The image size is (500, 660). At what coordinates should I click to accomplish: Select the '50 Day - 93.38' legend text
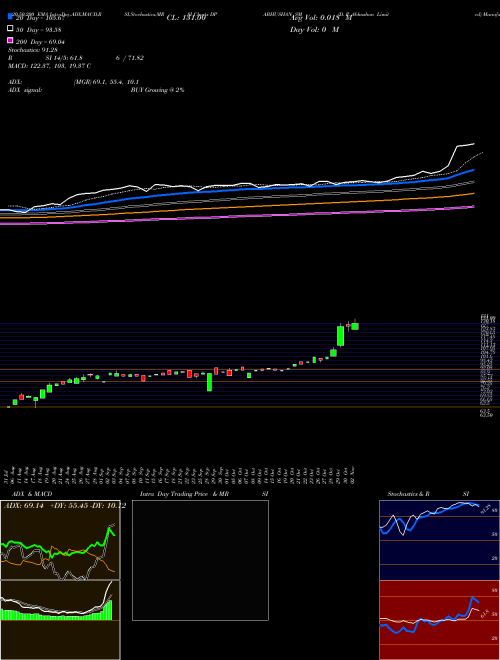pos(38,29)
